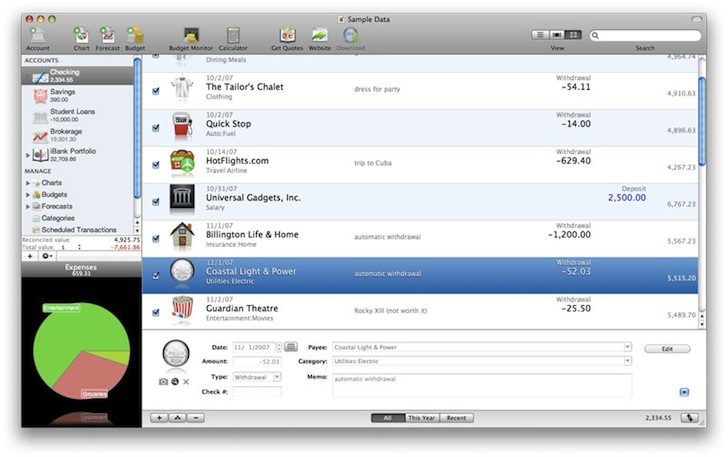Launch the Budget Monitor tool

191,36
